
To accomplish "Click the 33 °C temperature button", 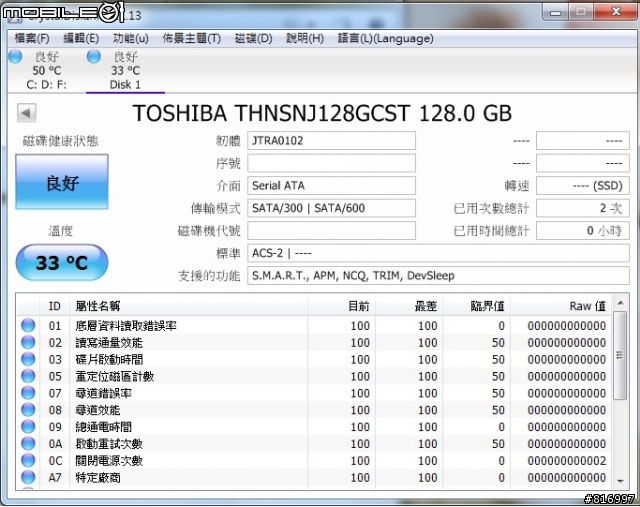I will click(x=62, y=262).
